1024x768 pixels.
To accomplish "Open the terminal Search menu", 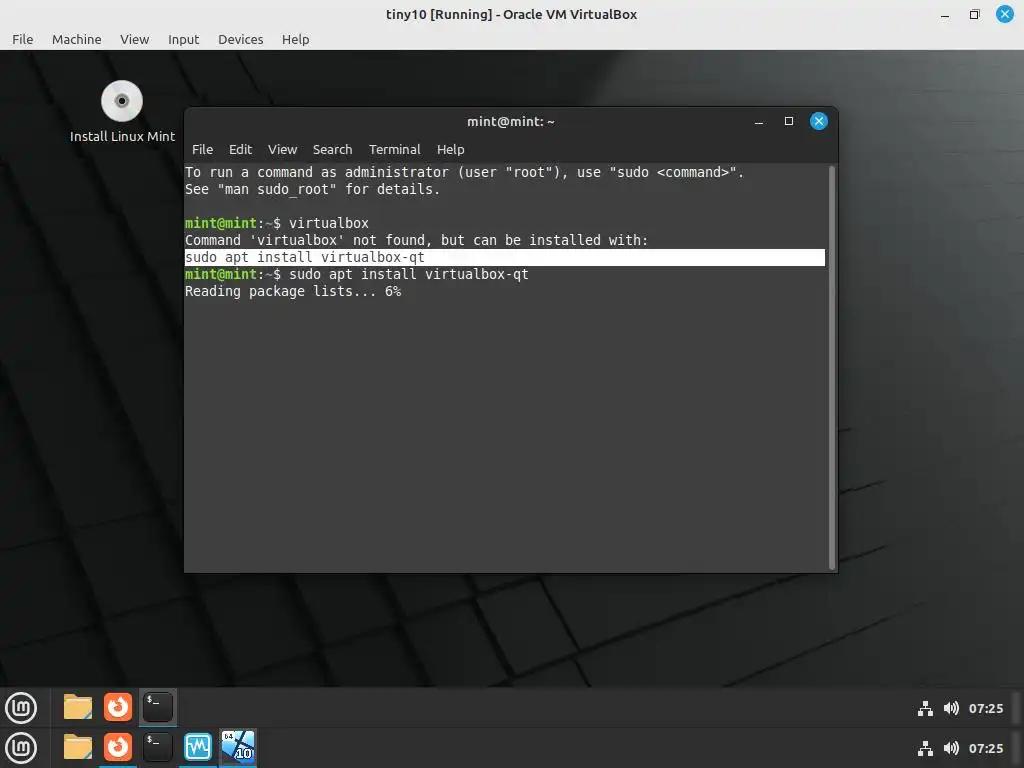I will tap(332, 150).
